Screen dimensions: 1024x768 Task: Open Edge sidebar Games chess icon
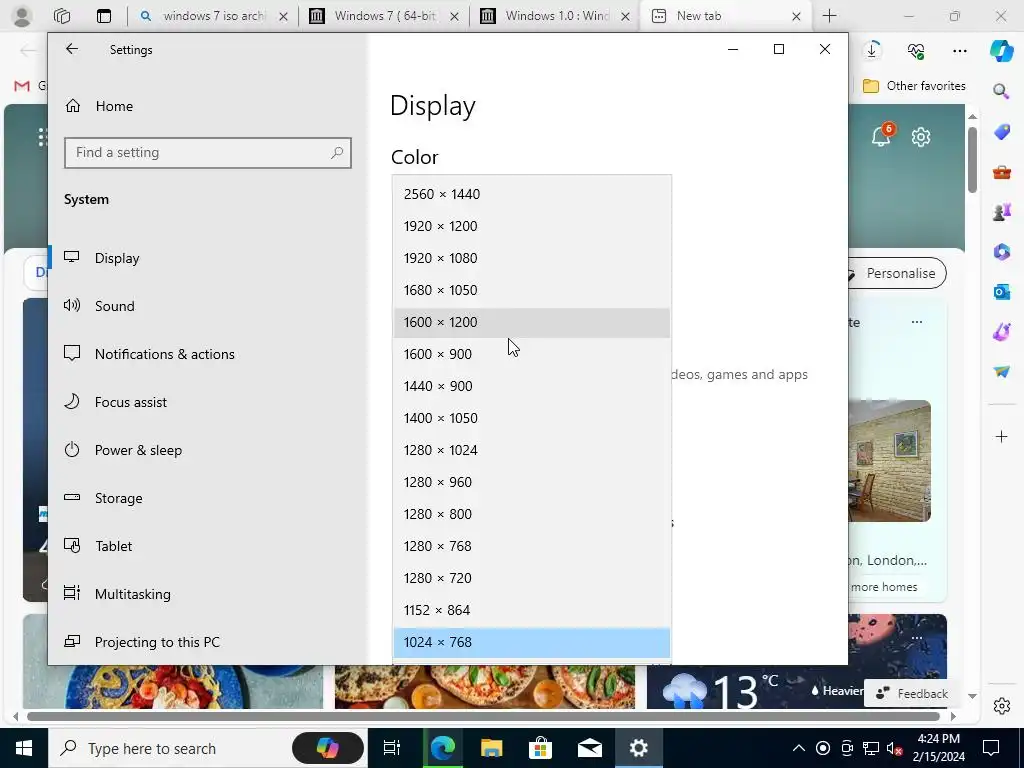click(1001, 212)
